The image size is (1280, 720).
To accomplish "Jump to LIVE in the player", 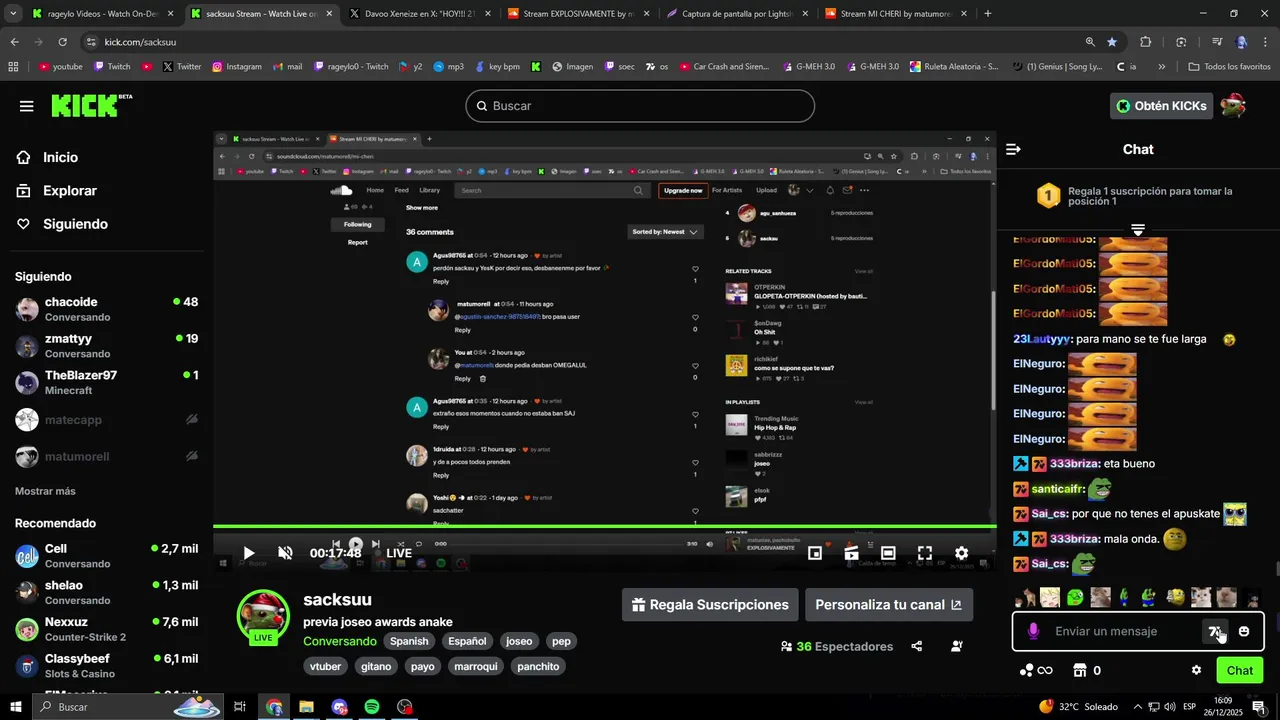I will pyautogui.click(x=399, y=553).
